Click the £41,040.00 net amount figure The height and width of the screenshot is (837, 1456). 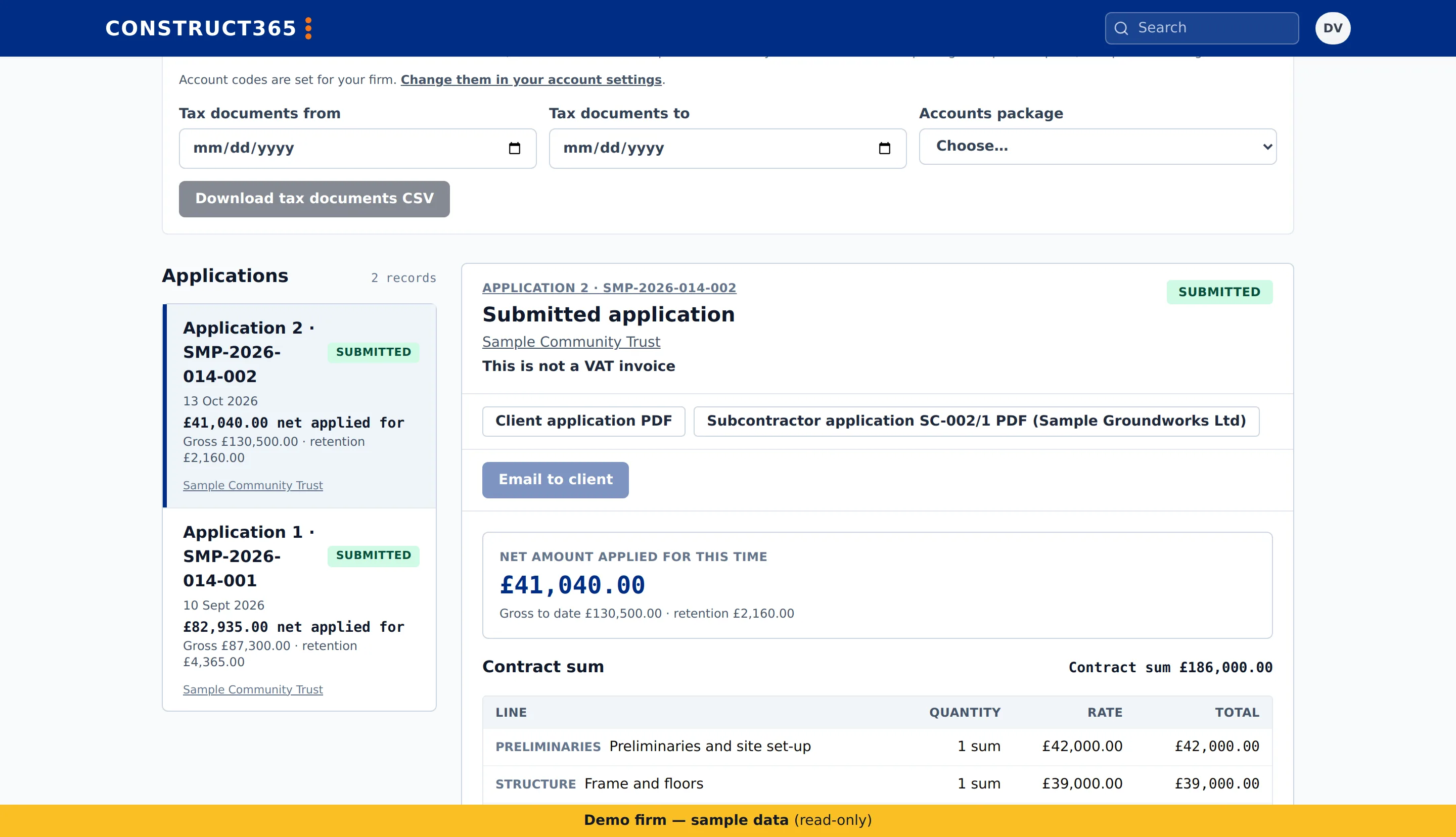tap(572, 585)
